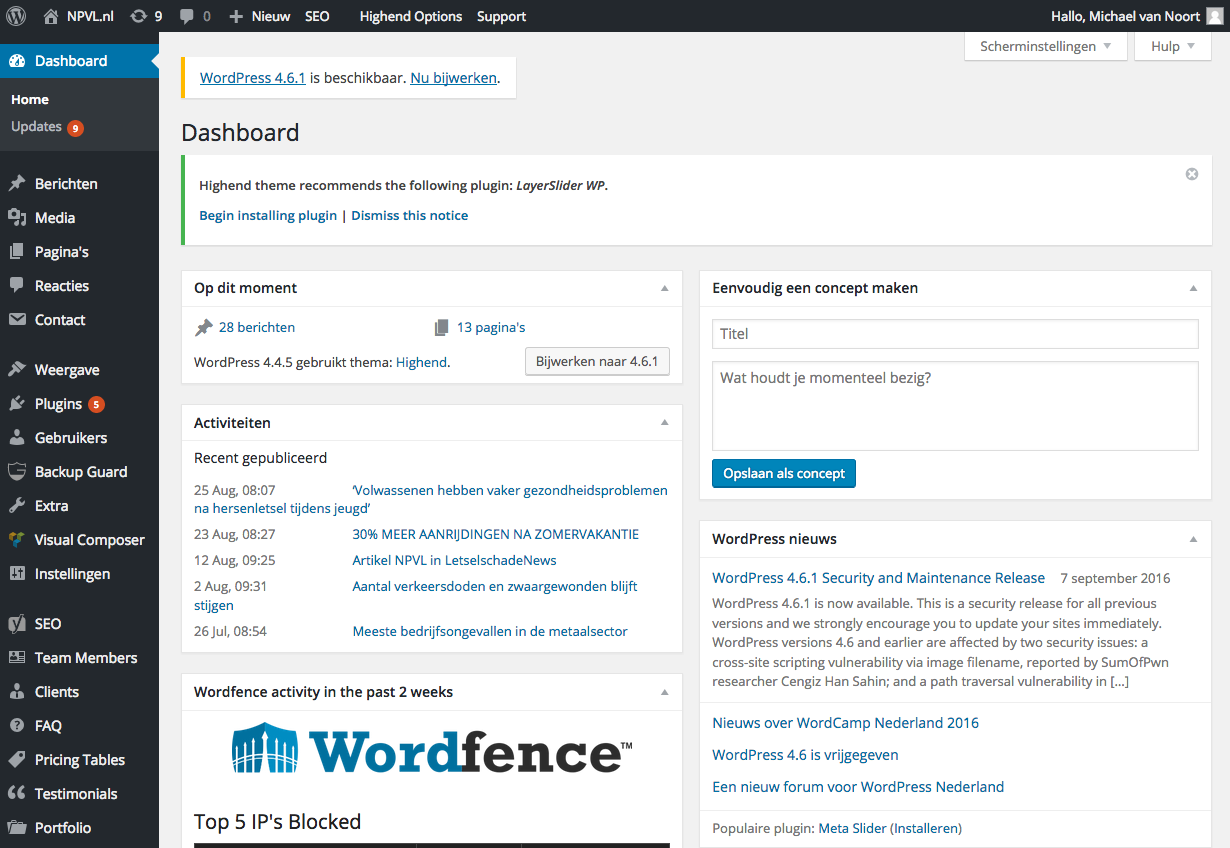Click the Bijwerken naar 4.6.1 button
The height and width of the screenshot is (848, 1230).
[596, 361]
